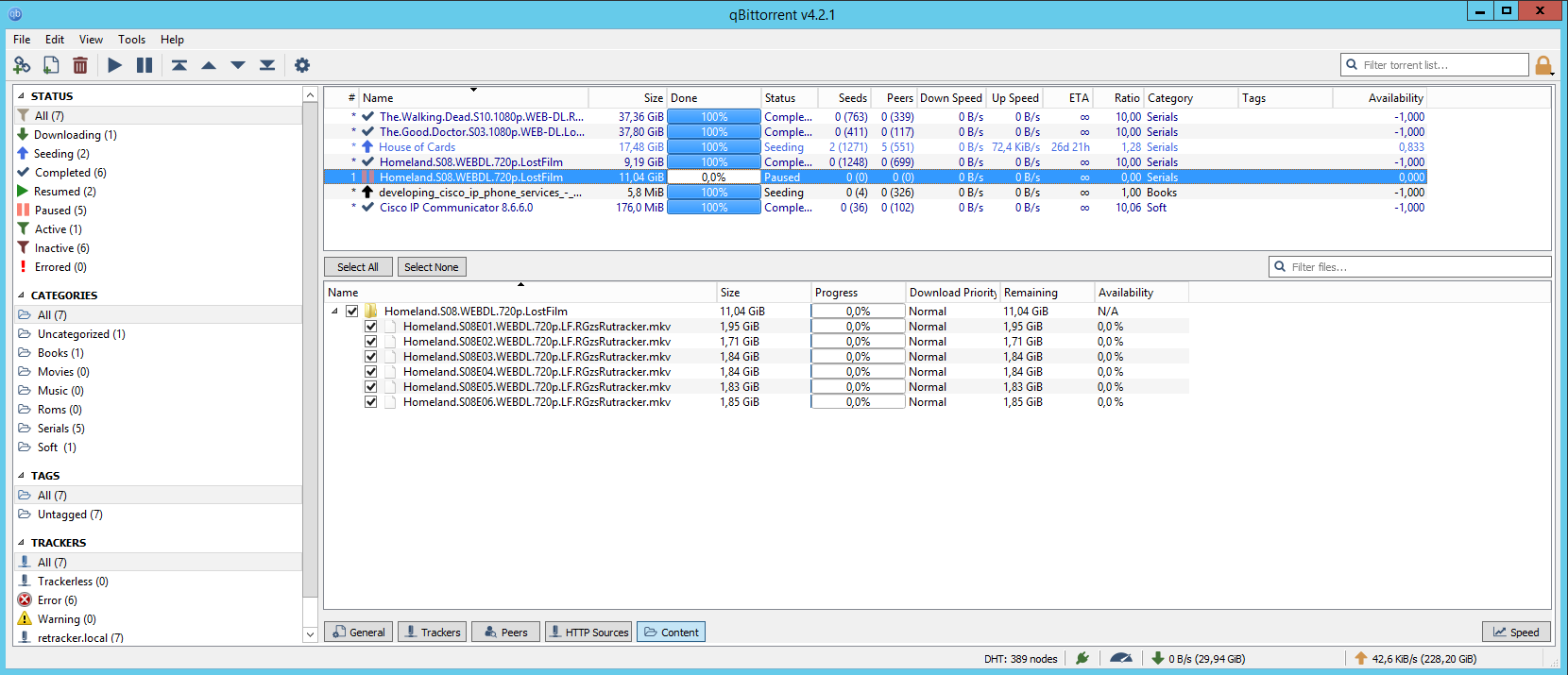Click the Resume play toolbar icon
Image resolution: width=1568 pixels, height=675 pixels.
tap(114, 65)
